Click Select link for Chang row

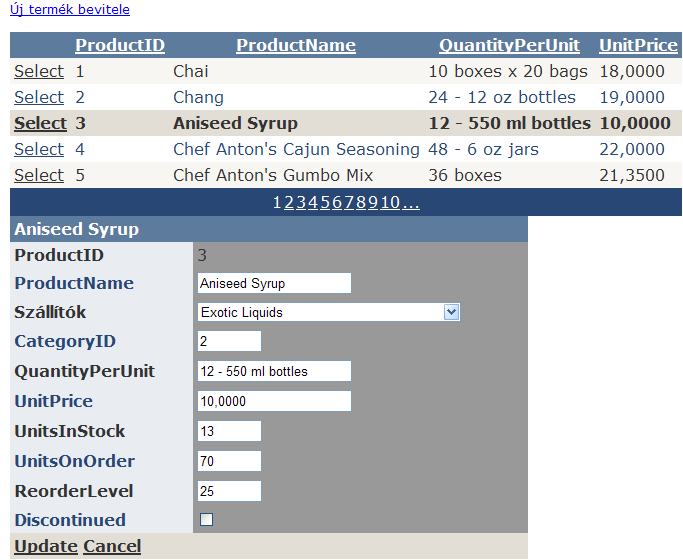click(x=39, y=98)
